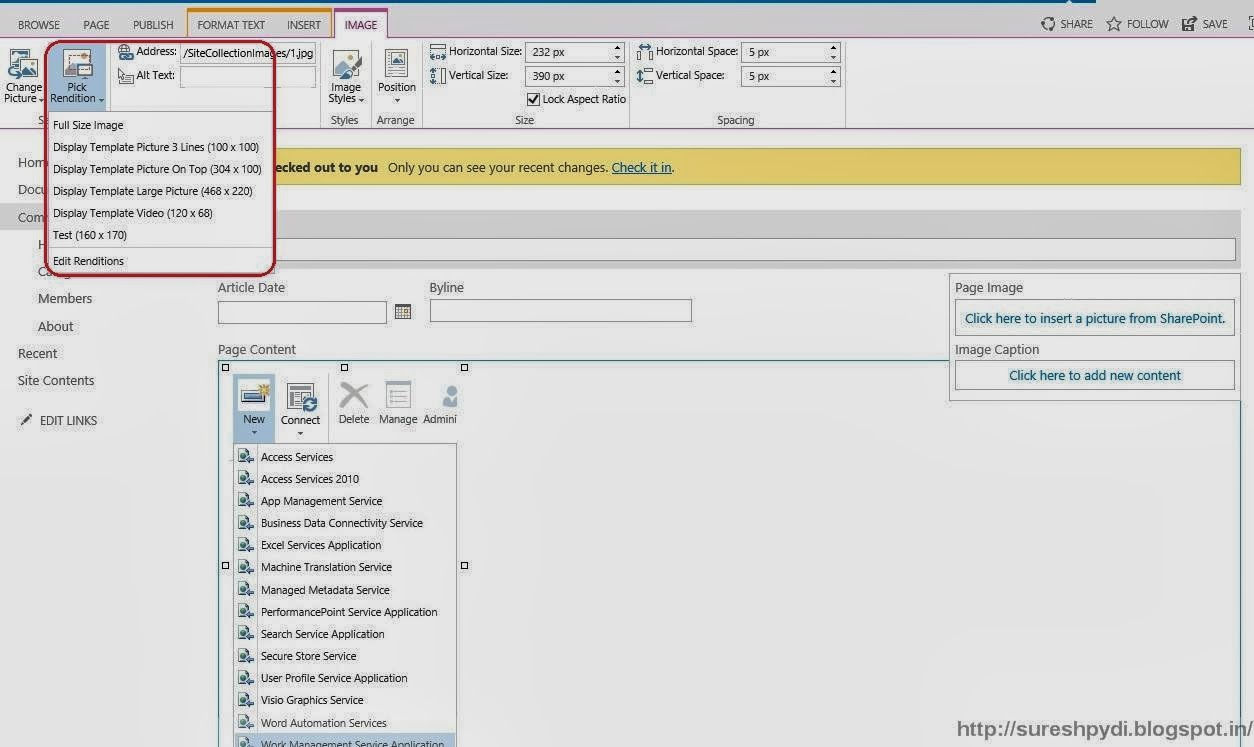Open Site Contents link
The image size is (1254, 747).
pyautogui.click(x=56, y=380)
